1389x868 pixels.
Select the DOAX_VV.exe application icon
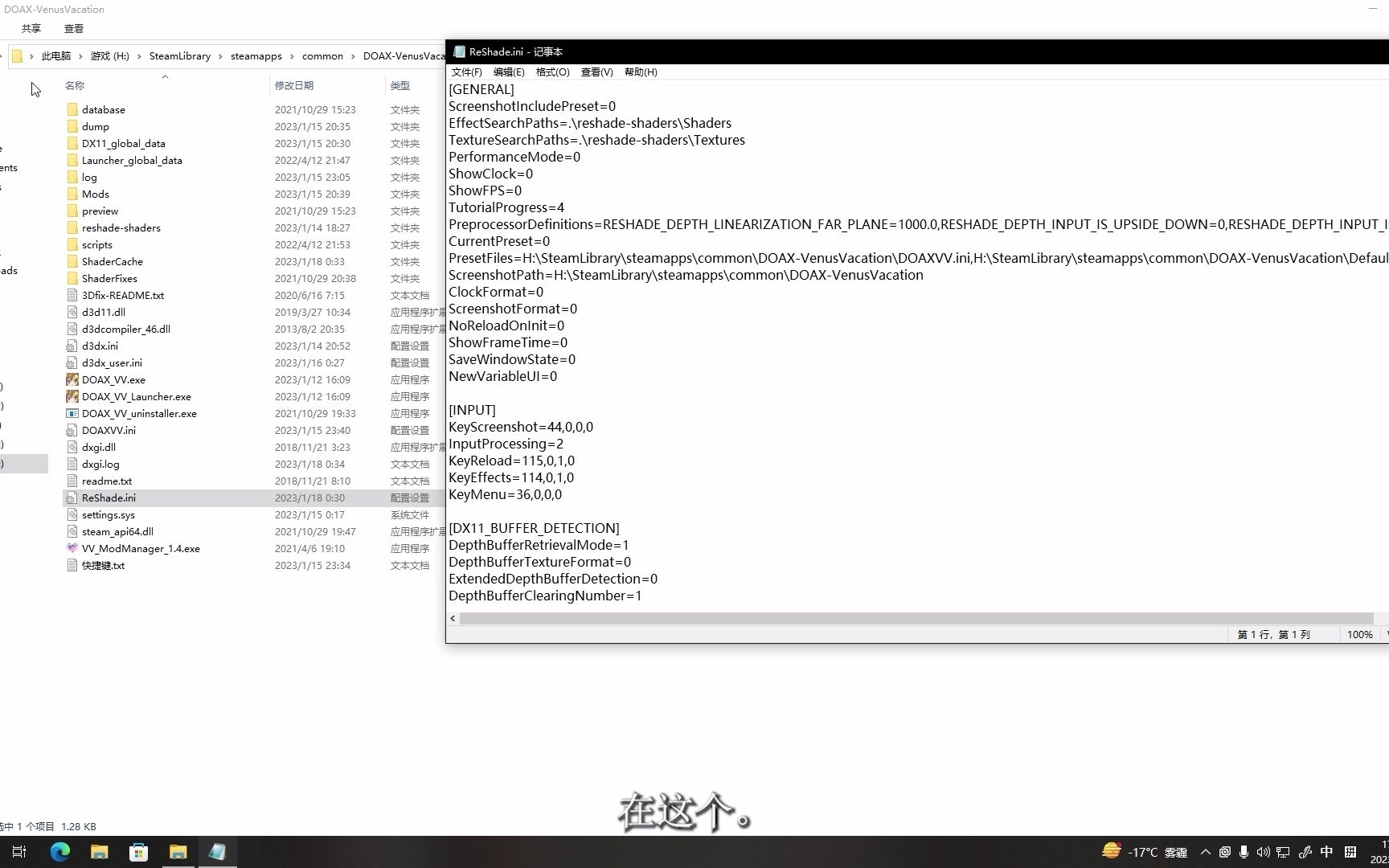(72, 379)
